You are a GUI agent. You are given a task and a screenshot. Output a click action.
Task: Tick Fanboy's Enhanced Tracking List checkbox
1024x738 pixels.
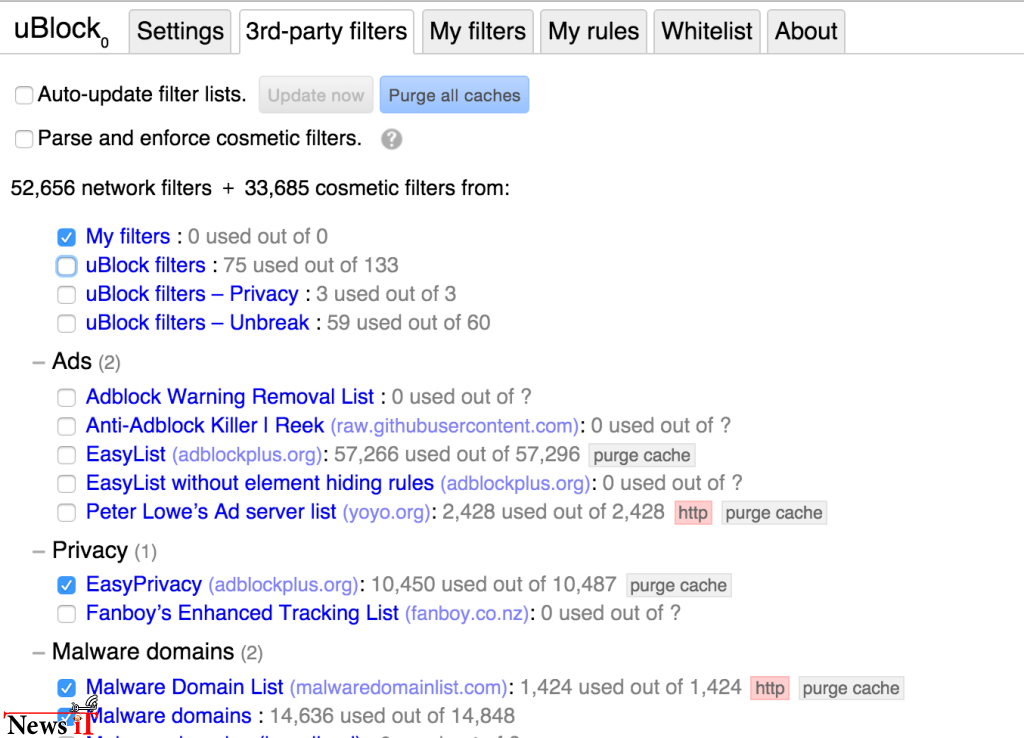pos(66,613)
